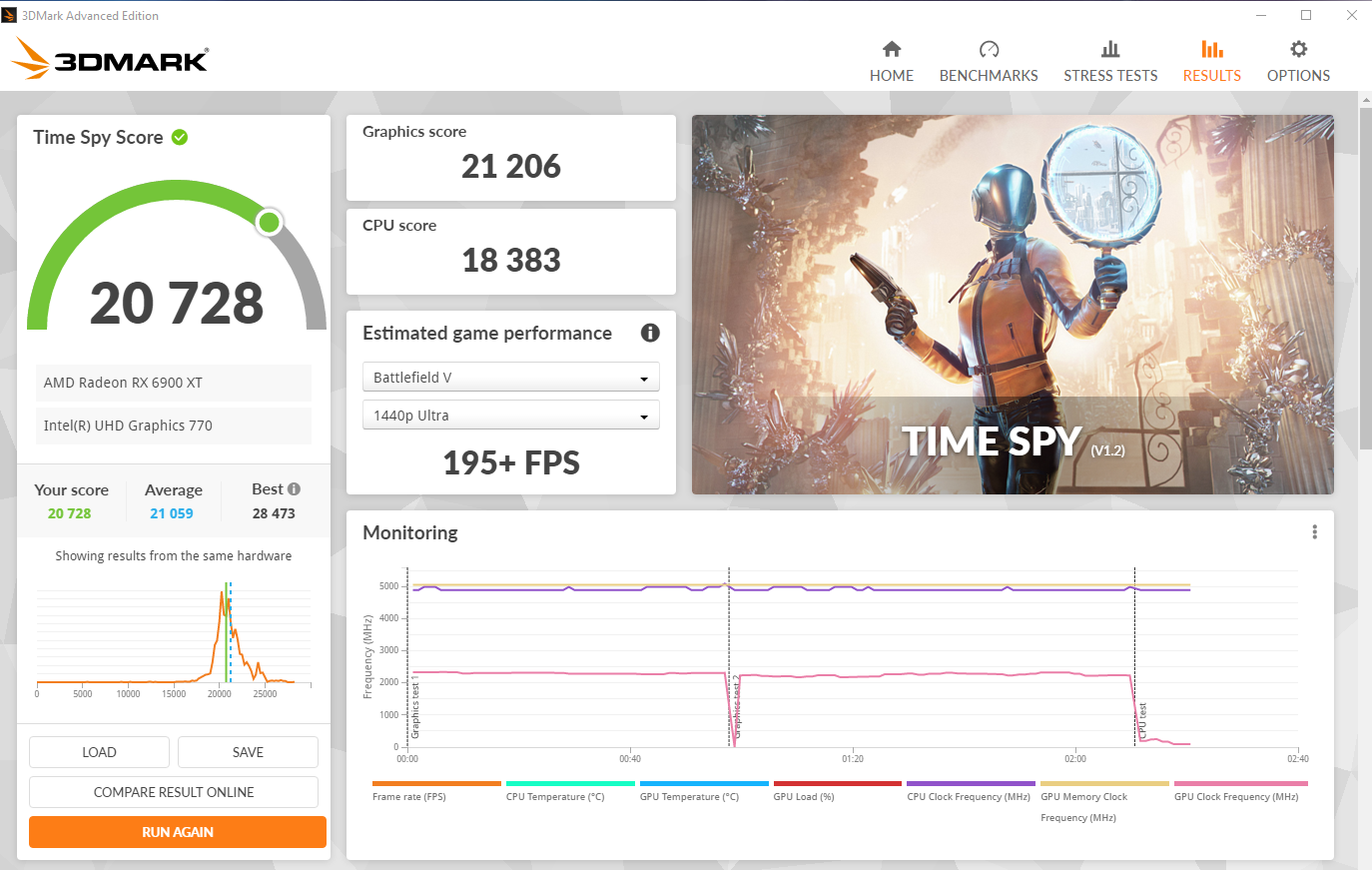This screenshot has height=870, width=1372.
Task: Click the CPU test timeline marker
Action: click(1142, 721)
